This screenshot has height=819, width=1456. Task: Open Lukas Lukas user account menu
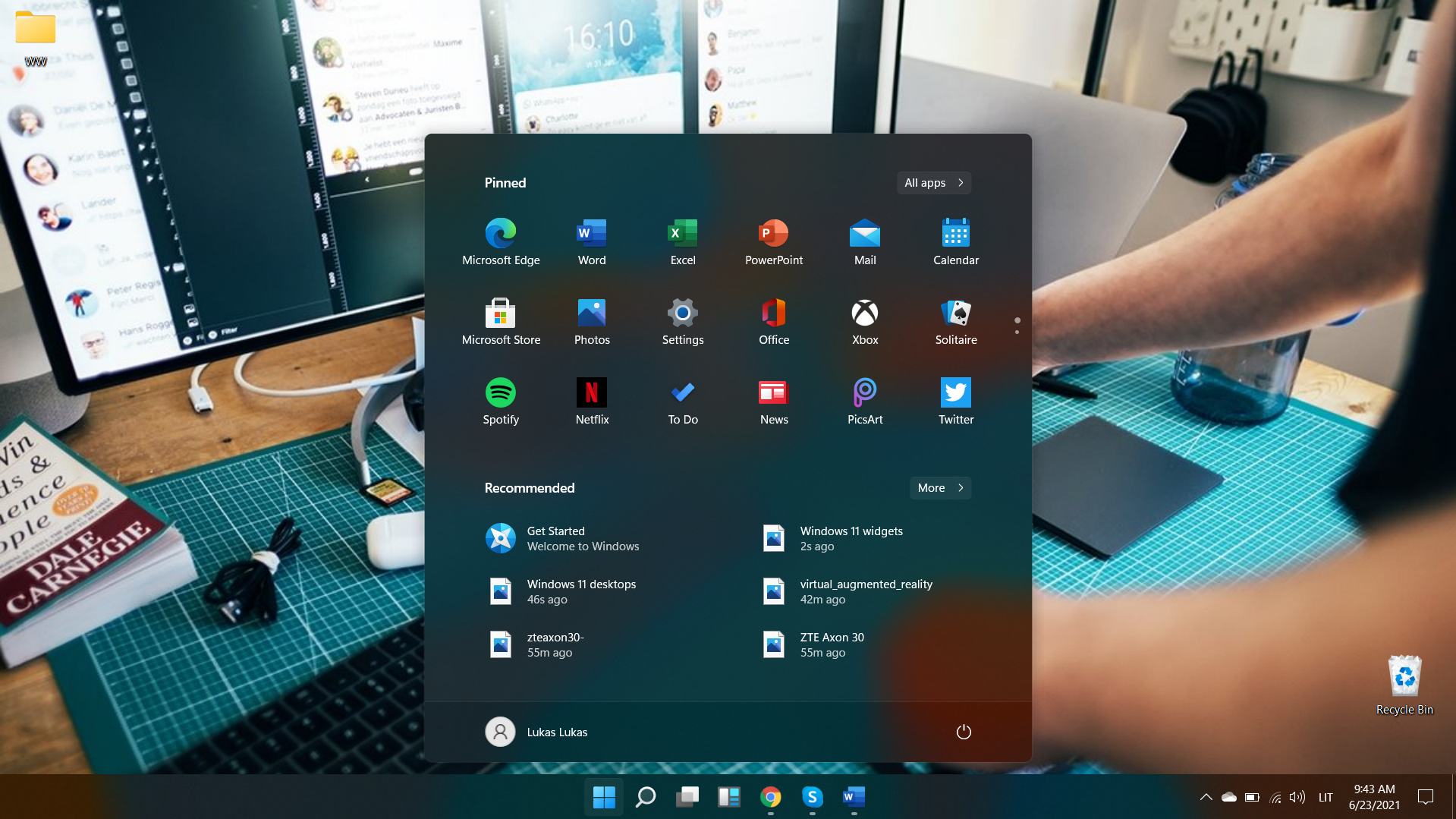point(537,732)
